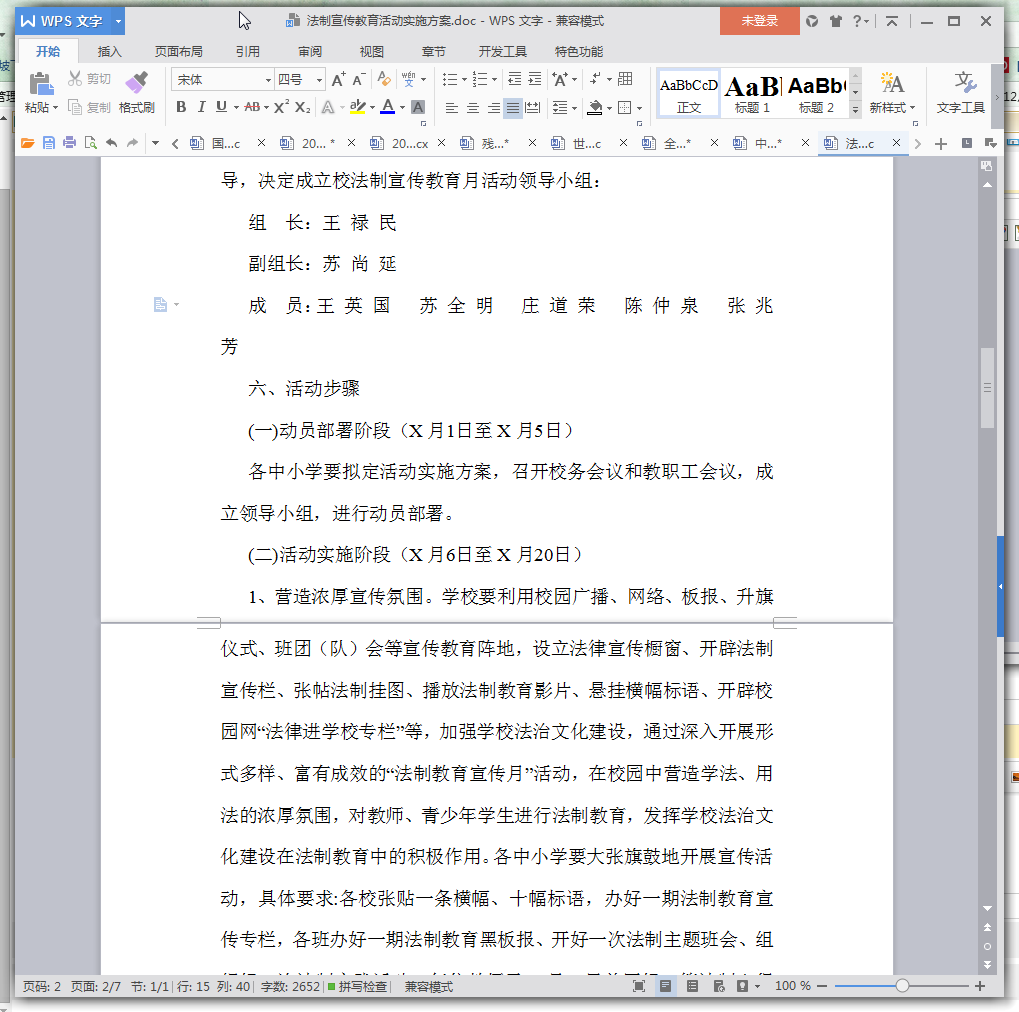Open the 开发工具 ribbon tab
Image resolution: width=1019 pixels, height=1012 pixels.
(502, 51)
